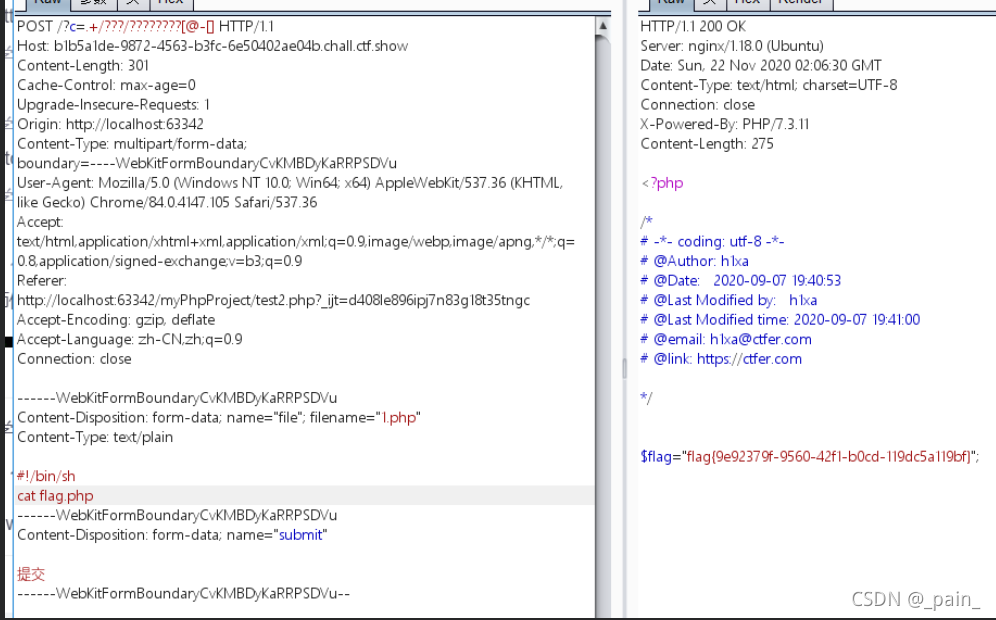Screen dimensions: 996x620
Task: Click the Server: nginx/1.18.0 header
Action: tap(732, 46)
